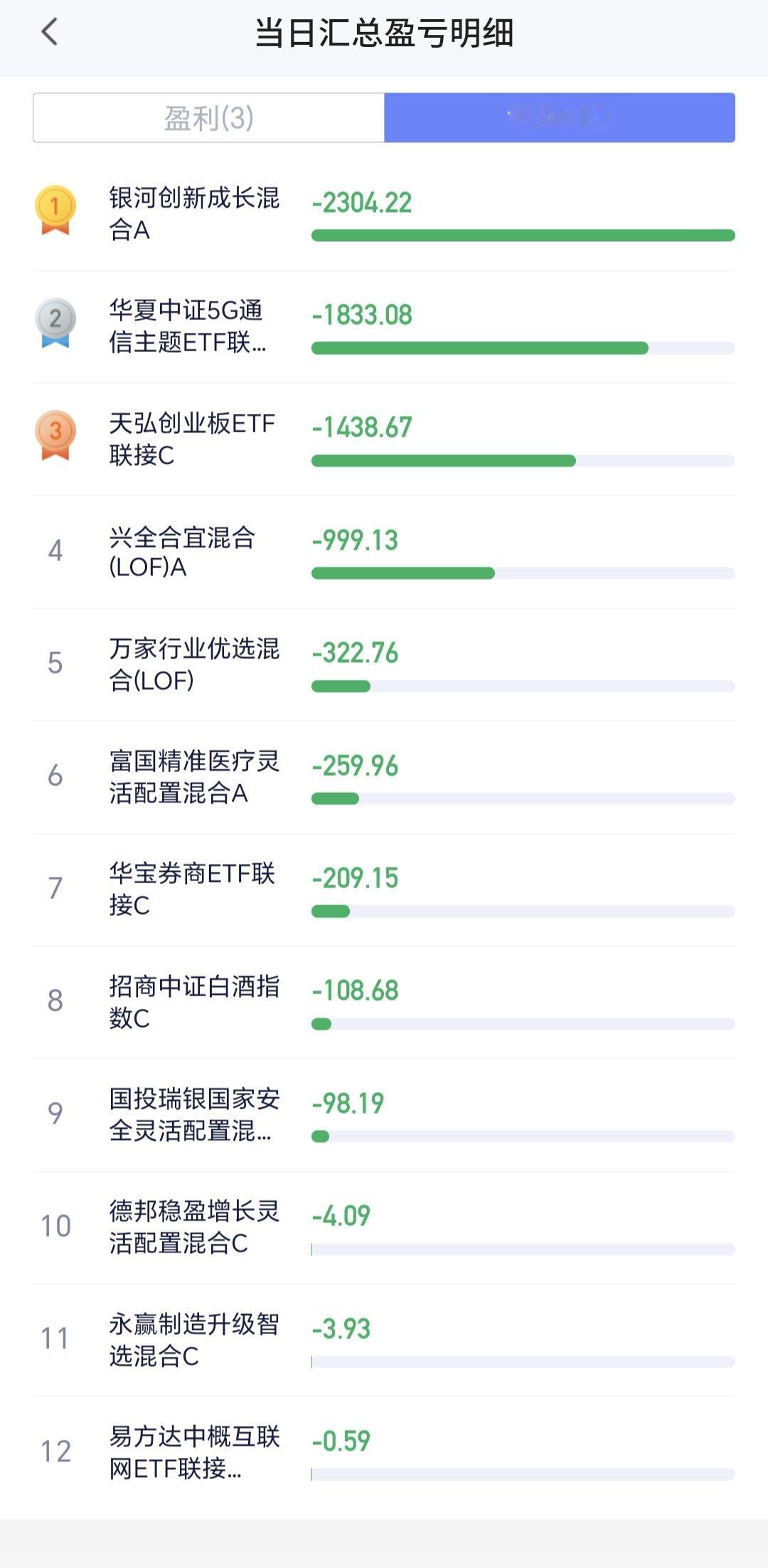
Task: Open 富国精准医疗灵活配置混合A entry
Action: point(193,777)
